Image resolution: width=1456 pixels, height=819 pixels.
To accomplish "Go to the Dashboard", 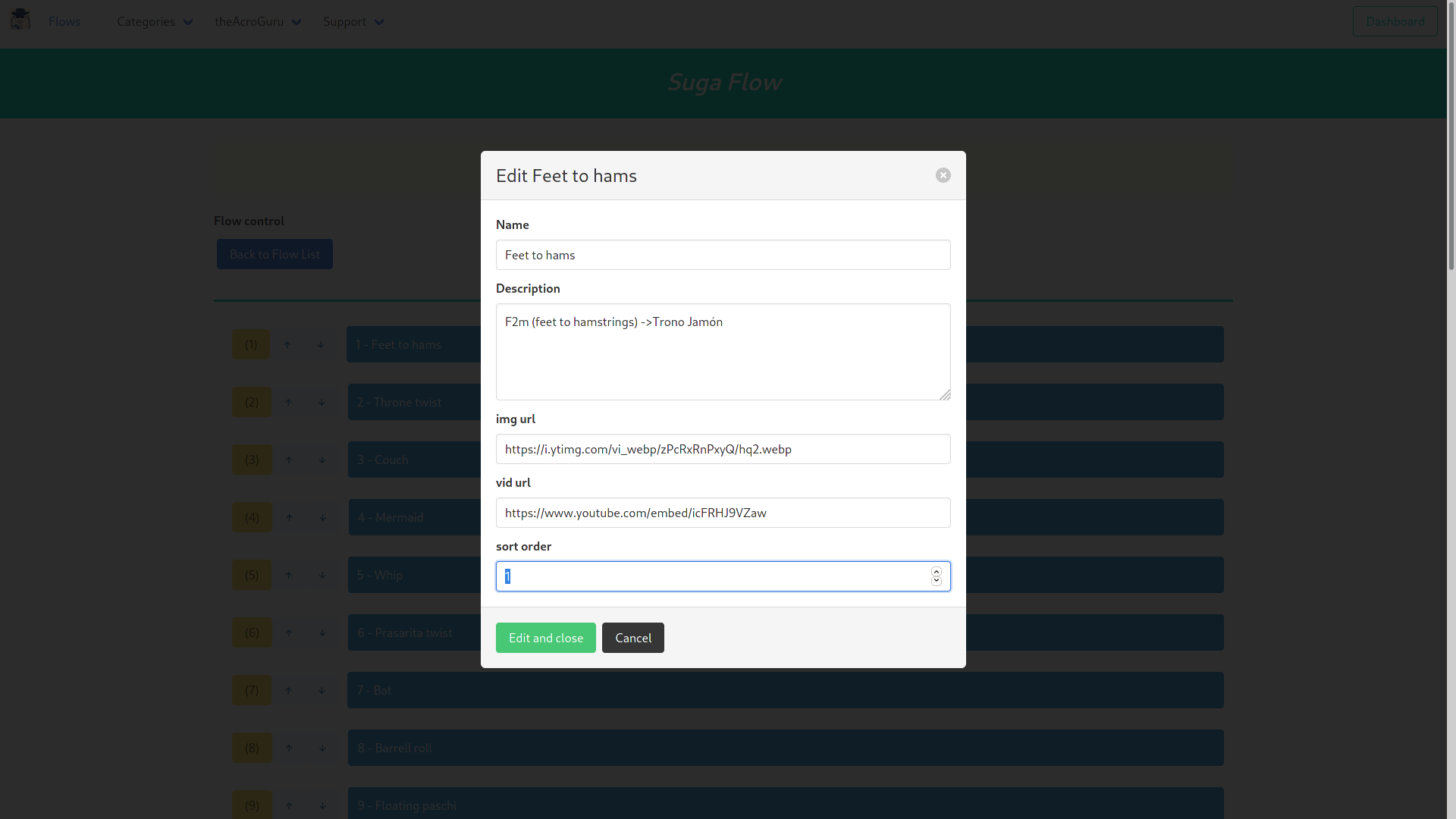I will tap(1395, 21).
